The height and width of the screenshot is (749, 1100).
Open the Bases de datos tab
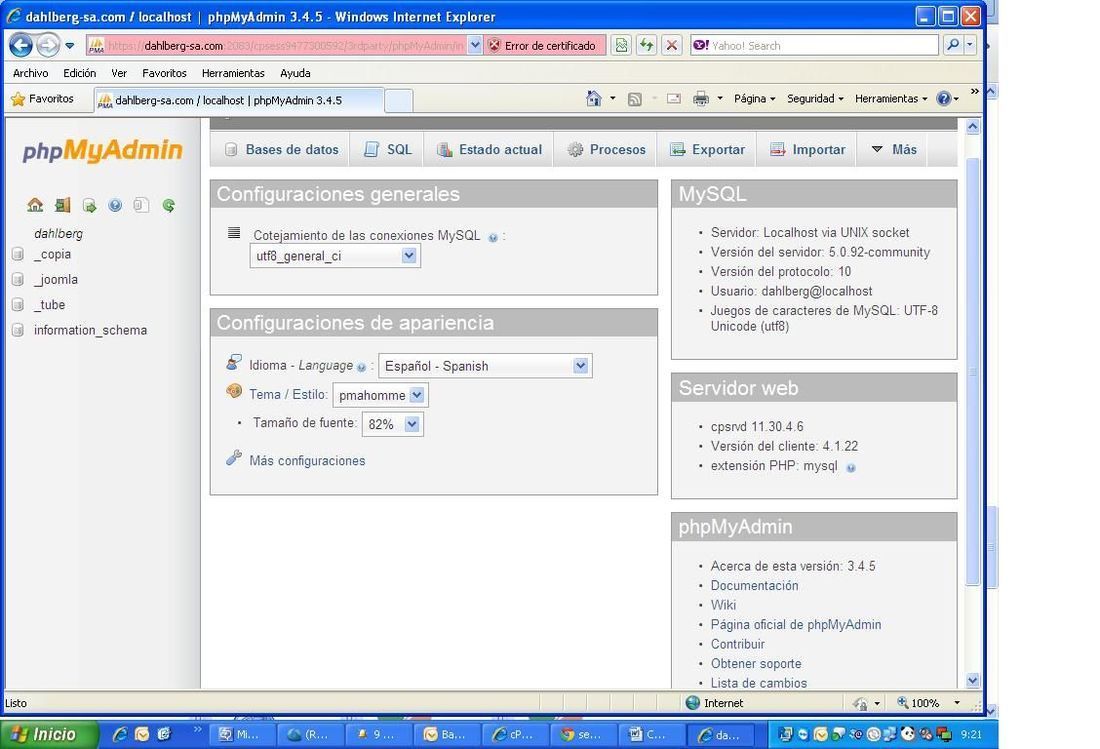point(281,149)
